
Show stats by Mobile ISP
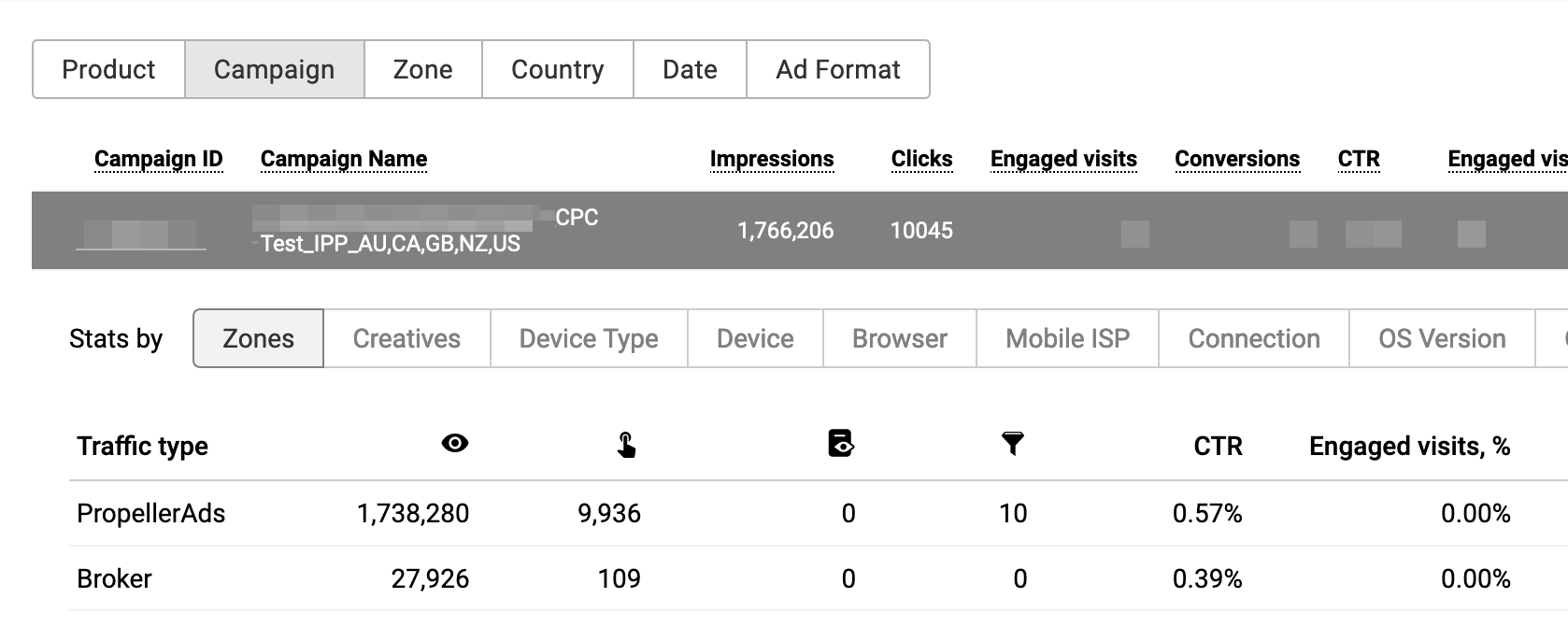click(1067, 338)
